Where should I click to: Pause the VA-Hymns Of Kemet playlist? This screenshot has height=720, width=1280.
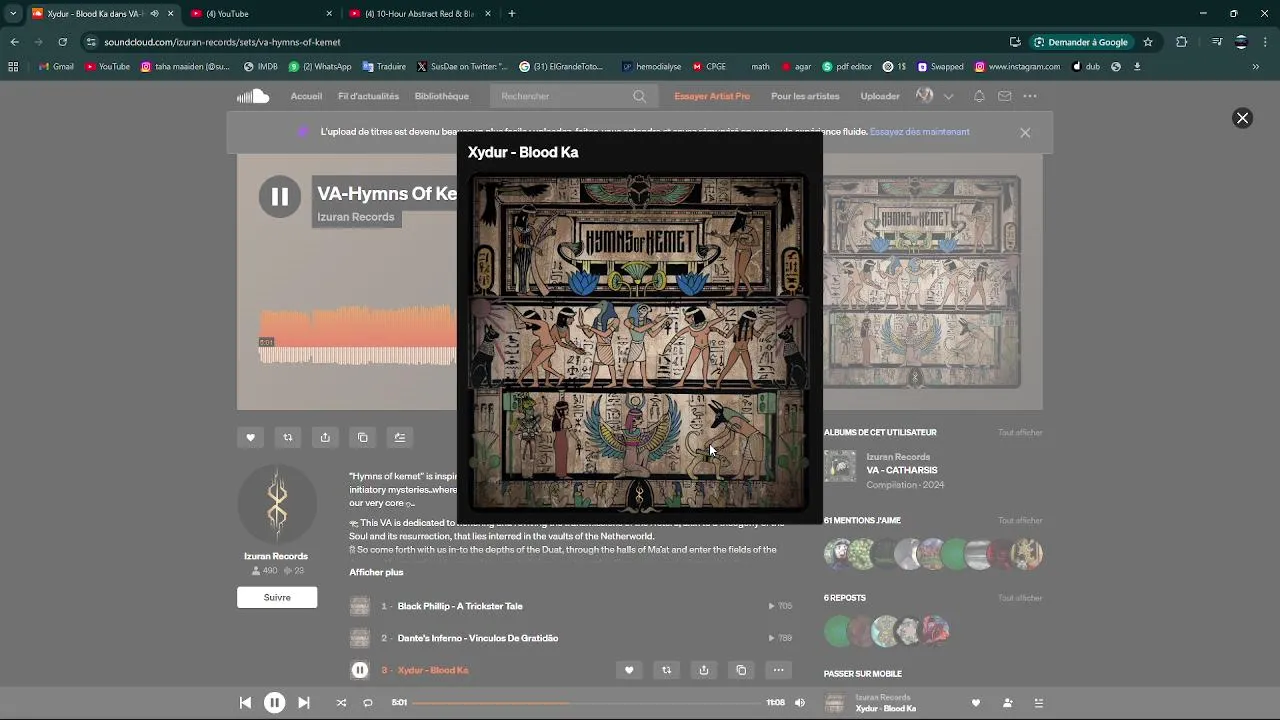[280, 197]
